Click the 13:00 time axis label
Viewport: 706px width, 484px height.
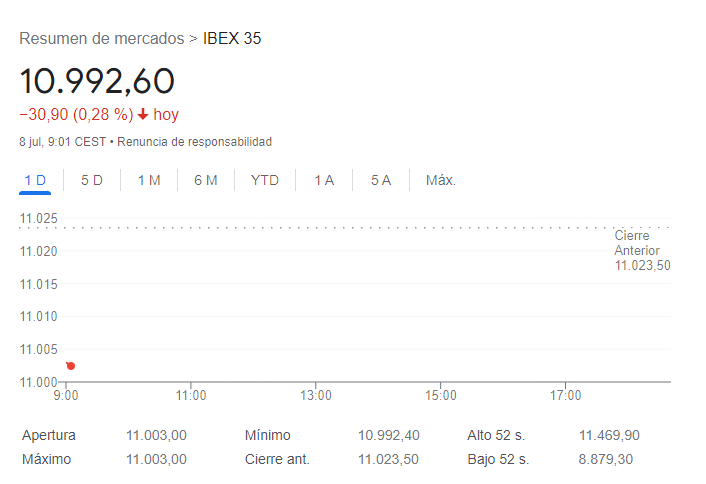tap(316, 395)
